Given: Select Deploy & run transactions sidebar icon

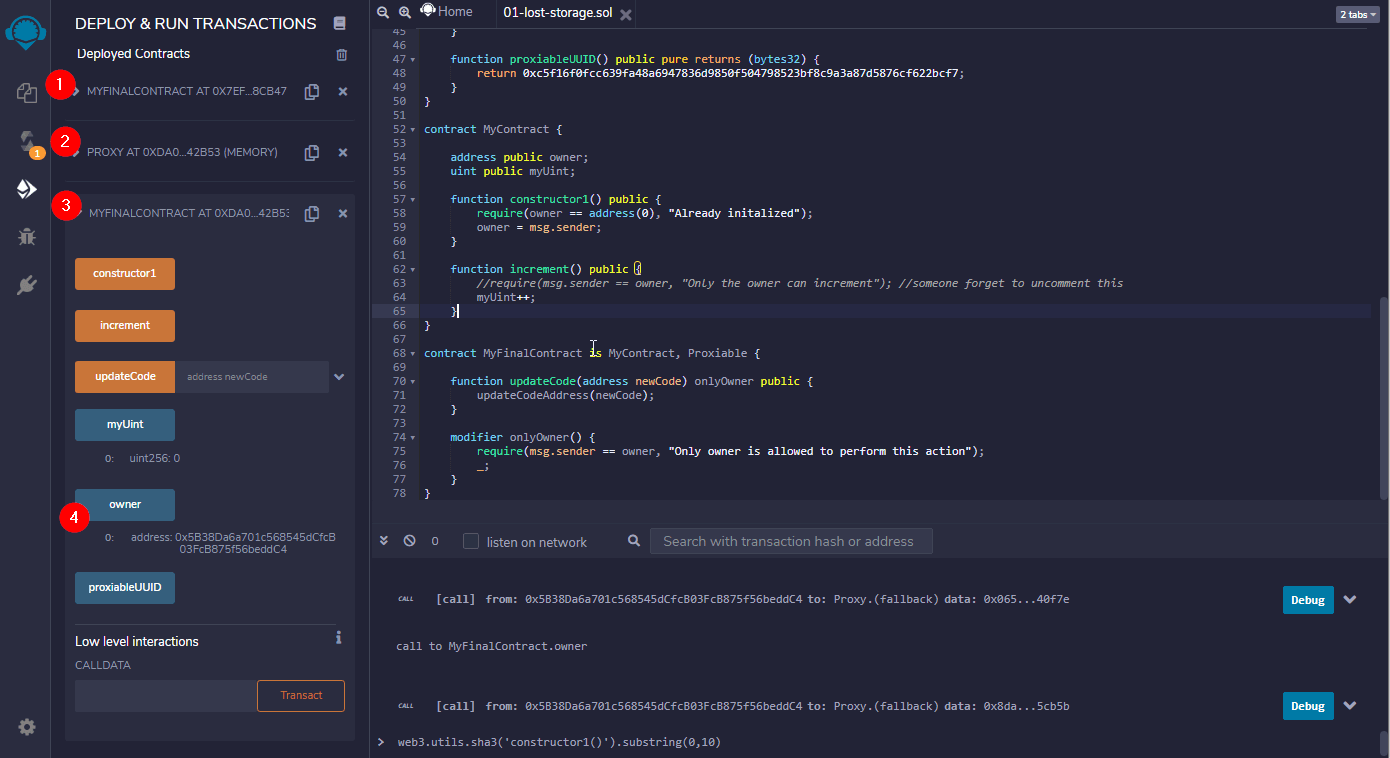Looking at the screenshot, I should pyautogui.click(x=27, y=189).
